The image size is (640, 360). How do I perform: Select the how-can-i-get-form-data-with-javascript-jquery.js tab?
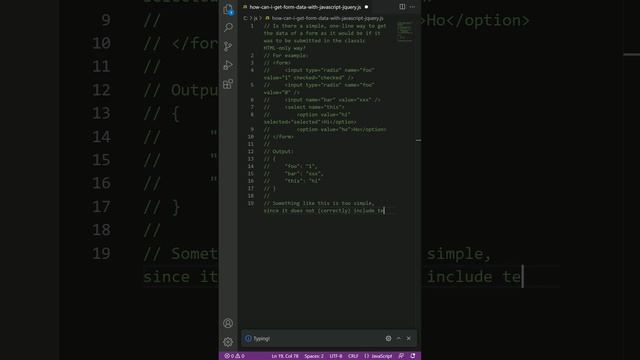click(x=305, y=7)
